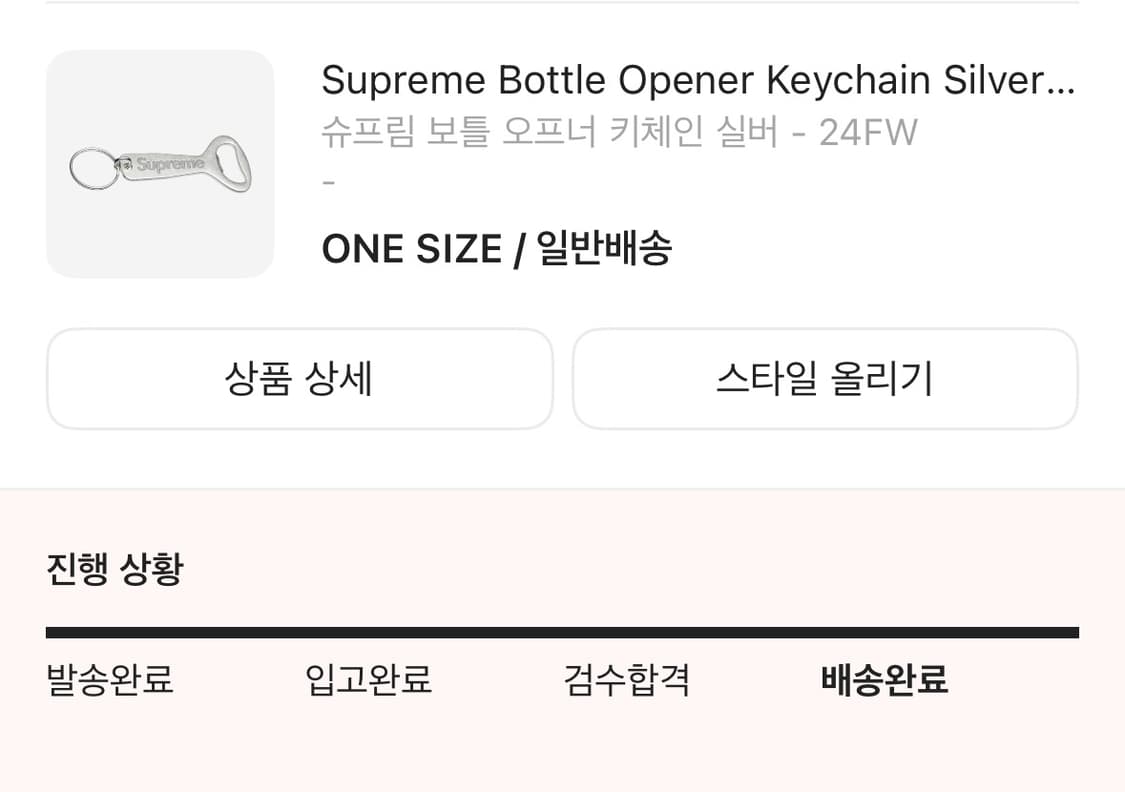Click the 진행 상황 section heading
This screenshot has height=792, width=1125.
click(x=115, y=570)
